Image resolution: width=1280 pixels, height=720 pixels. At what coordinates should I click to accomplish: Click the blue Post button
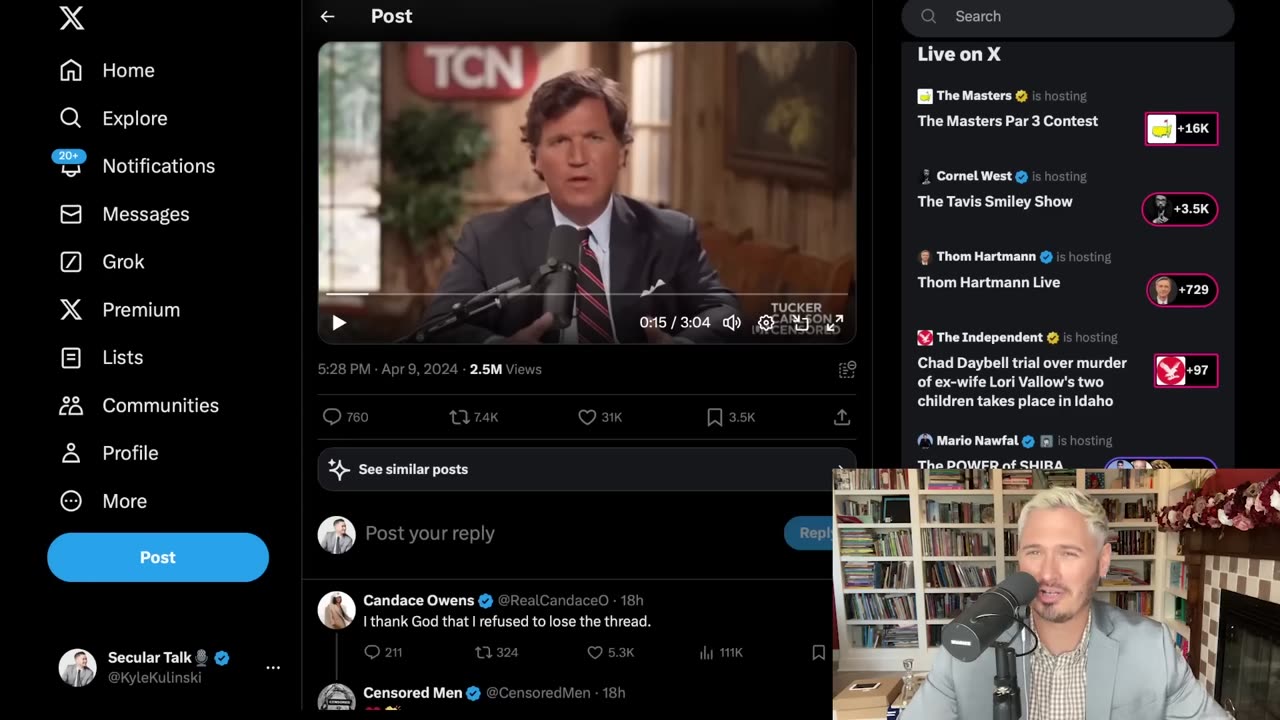(x=158, y=557)
